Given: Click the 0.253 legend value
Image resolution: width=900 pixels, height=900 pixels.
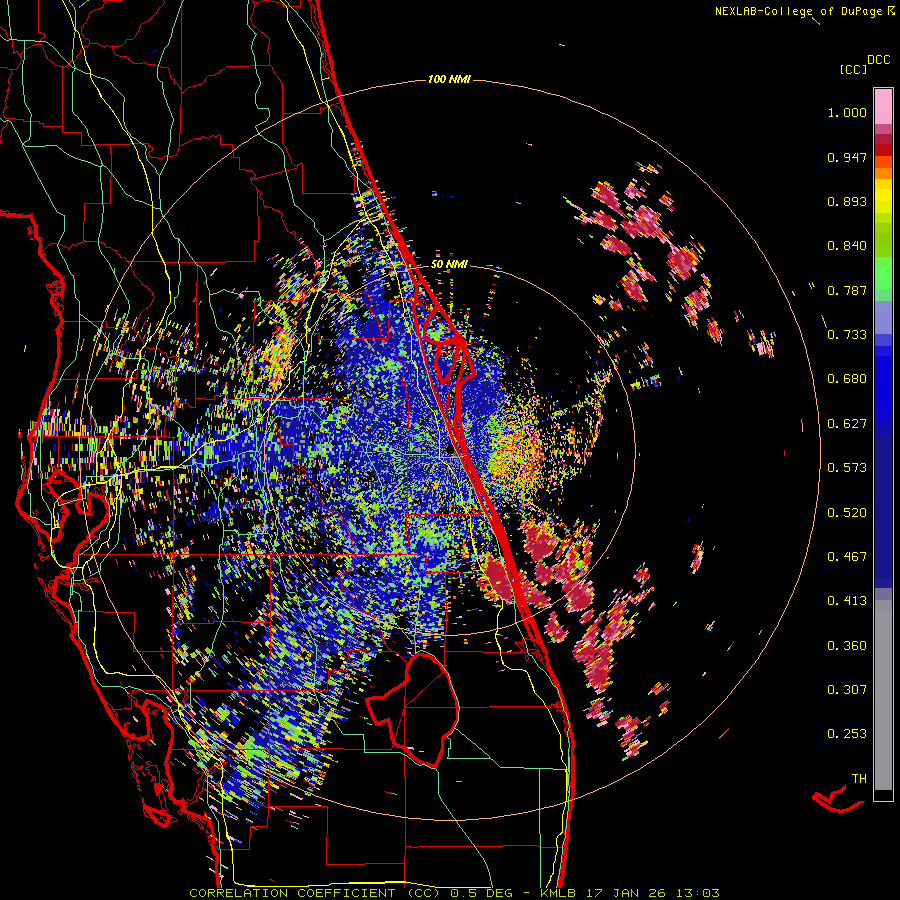Looking at the screenshot, I should pos(847,734).
